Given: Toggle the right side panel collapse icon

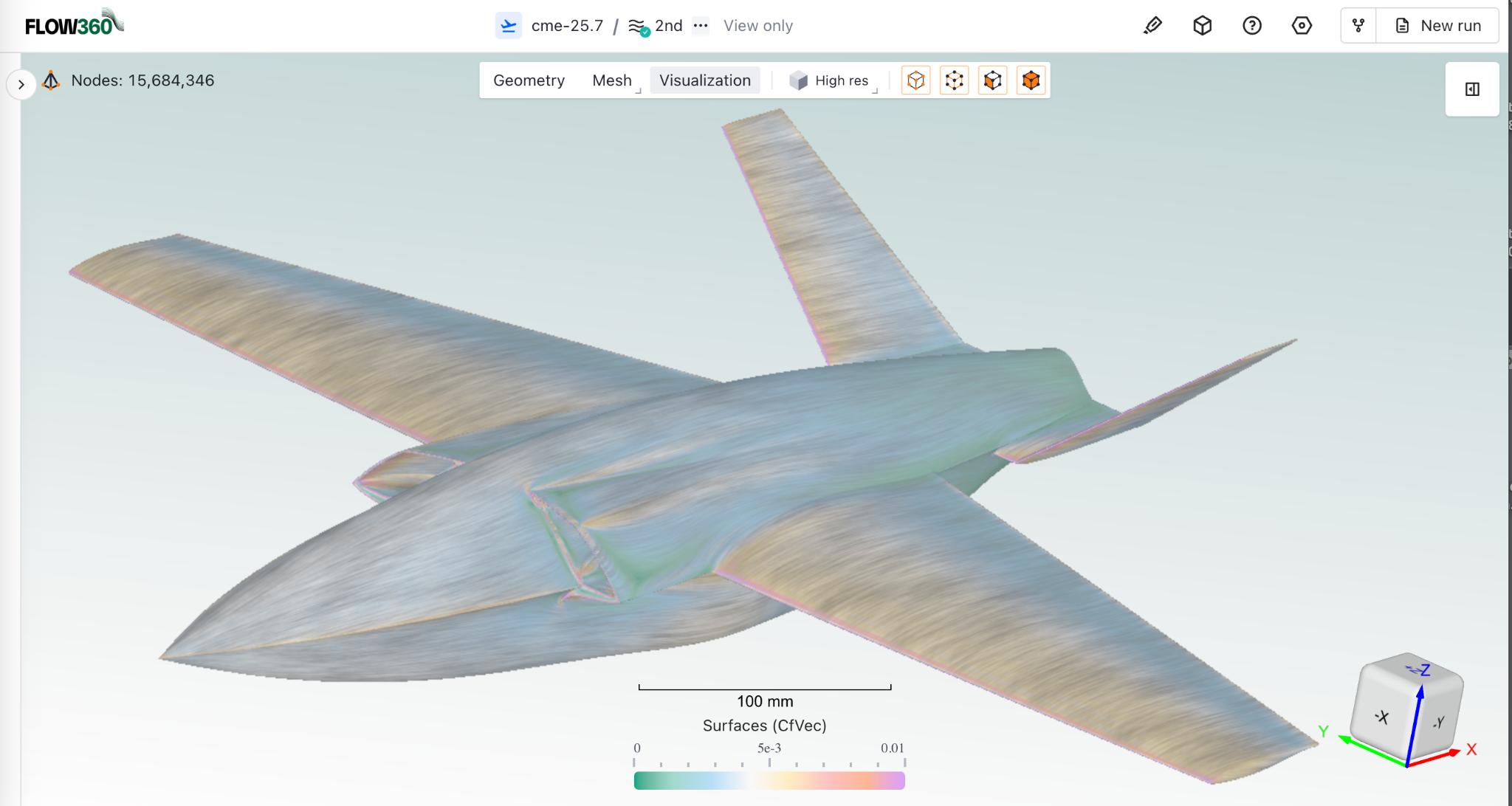Looking at the screenshot, I should click(x=1472, y=89).
